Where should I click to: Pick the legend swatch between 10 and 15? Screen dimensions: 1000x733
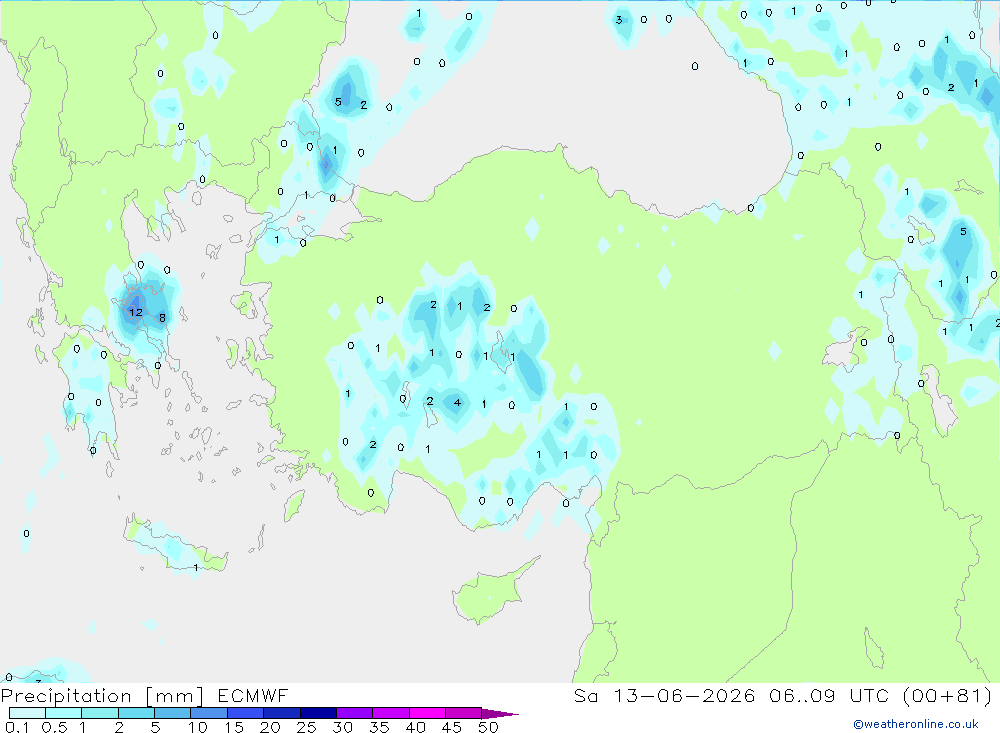click(209, 713)
